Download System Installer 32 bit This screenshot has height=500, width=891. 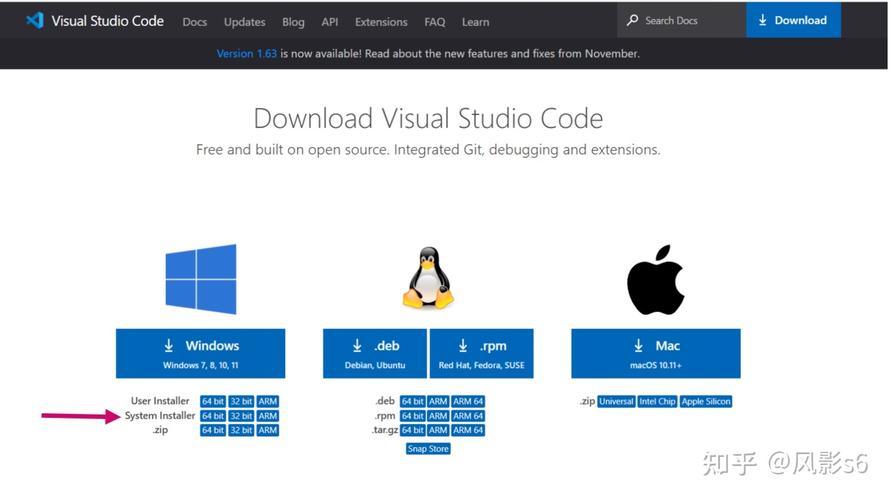tap(241, 416)
